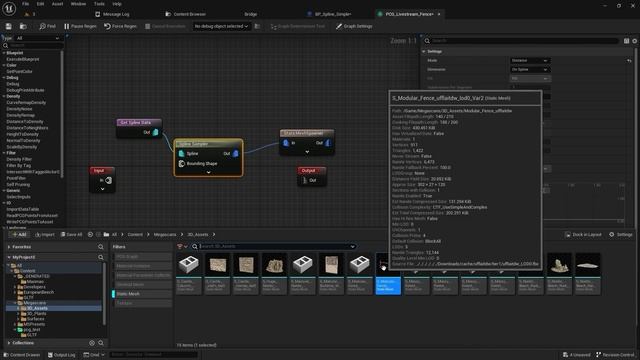Open the No debug object selected dropdown

point(221,26)
